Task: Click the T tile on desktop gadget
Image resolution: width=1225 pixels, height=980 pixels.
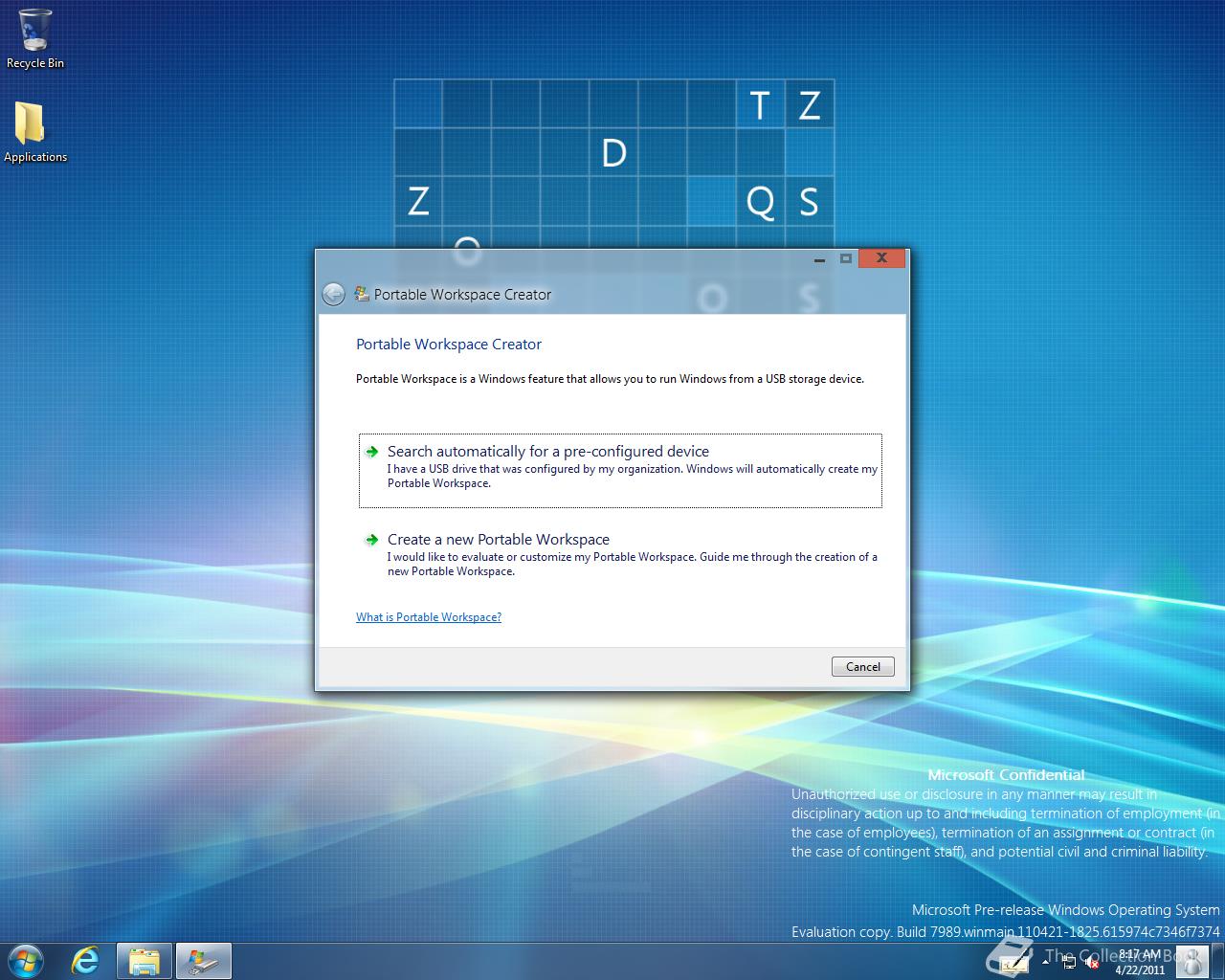Action: pyautogui.click(x=760, y=103)
